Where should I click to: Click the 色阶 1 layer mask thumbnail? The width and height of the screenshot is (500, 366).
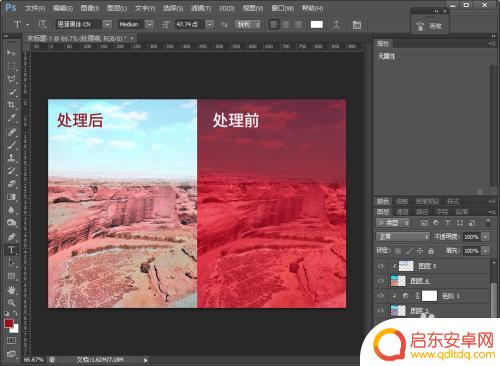pos(429,296)
